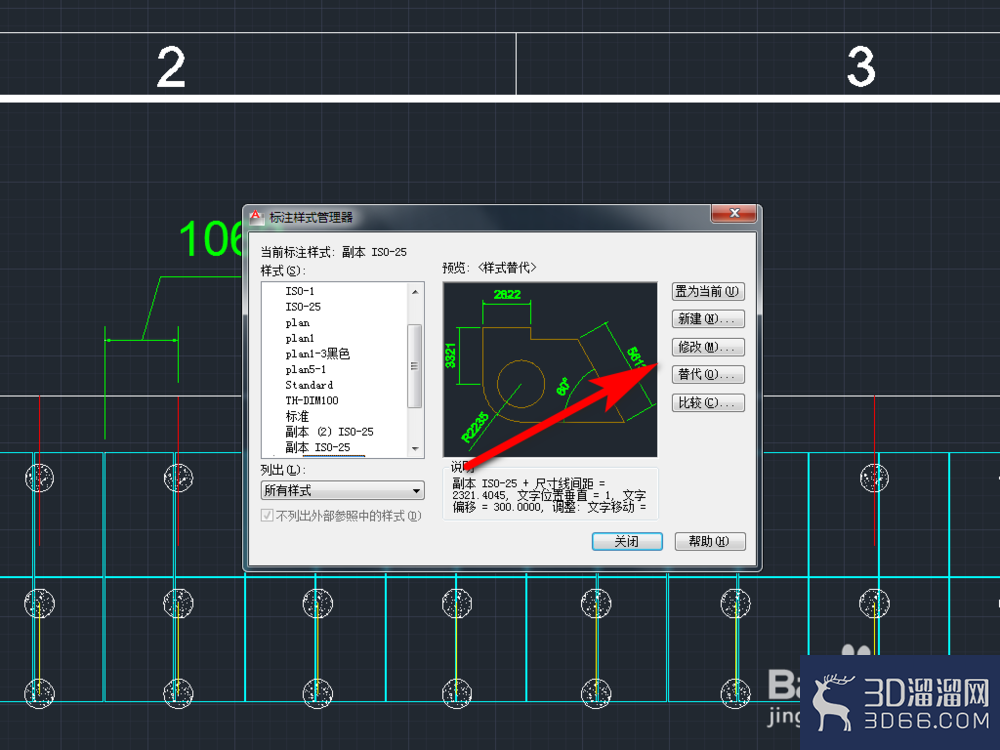Viewport: 1000px width, 750px height.
Task: Click the 置为当前 (Set Current) button
Action: coord(708,291)
